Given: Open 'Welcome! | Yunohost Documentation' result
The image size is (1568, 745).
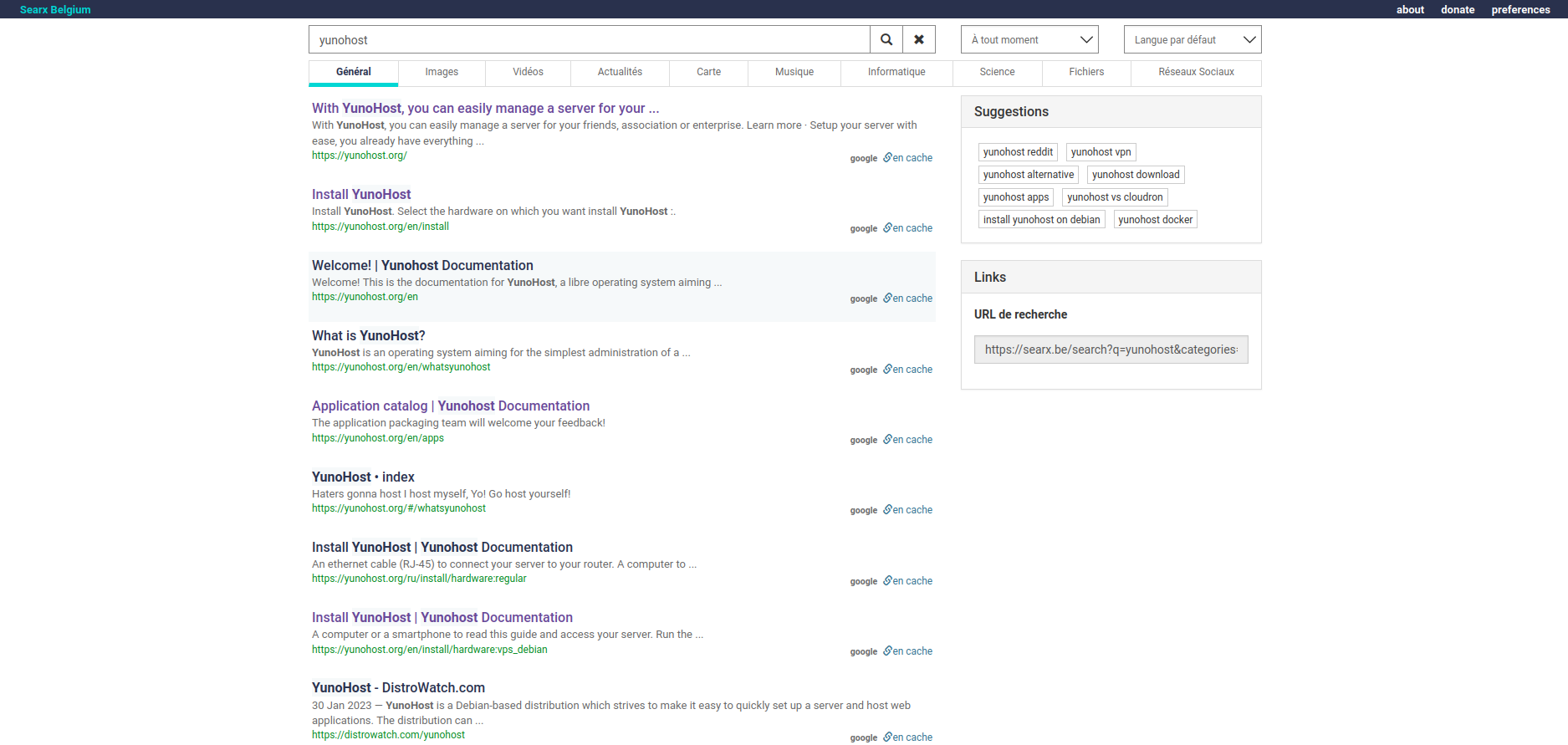Looking at the screenshot, I should point(422,265).
